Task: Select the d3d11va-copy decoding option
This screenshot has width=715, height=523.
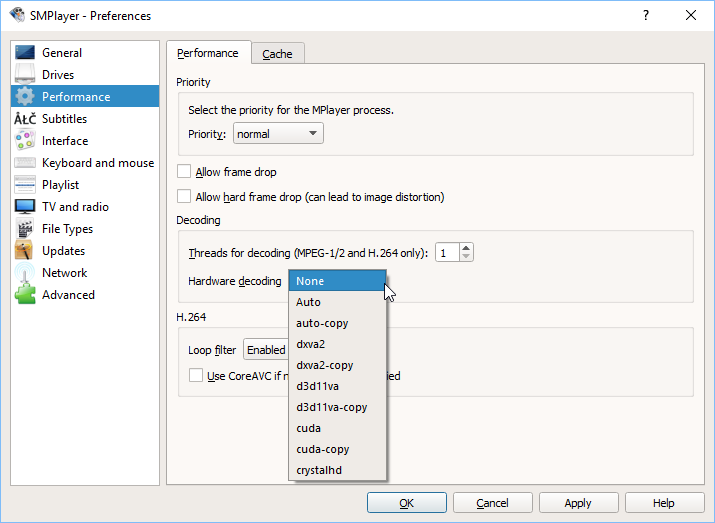Action: click(332, 407)
